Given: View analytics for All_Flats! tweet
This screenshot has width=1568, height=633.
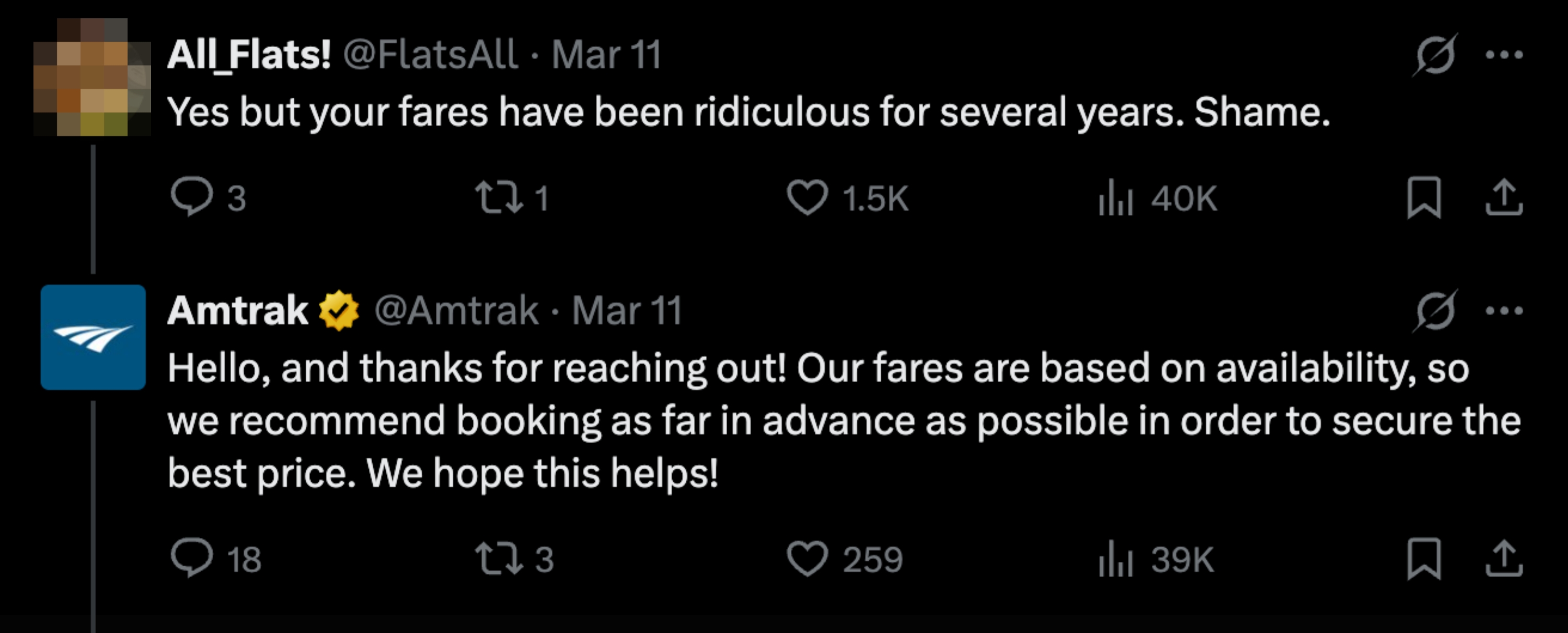Looking at the screenshot, I should [x=1115, y=198].
